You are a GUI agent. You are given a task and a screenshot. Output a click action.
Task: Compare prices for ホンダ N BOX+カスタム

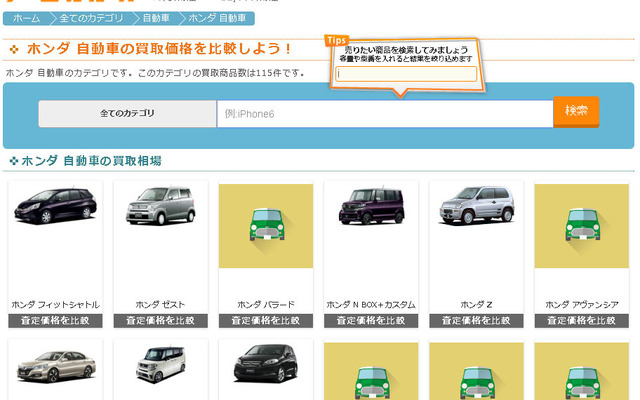click(371, 321)
